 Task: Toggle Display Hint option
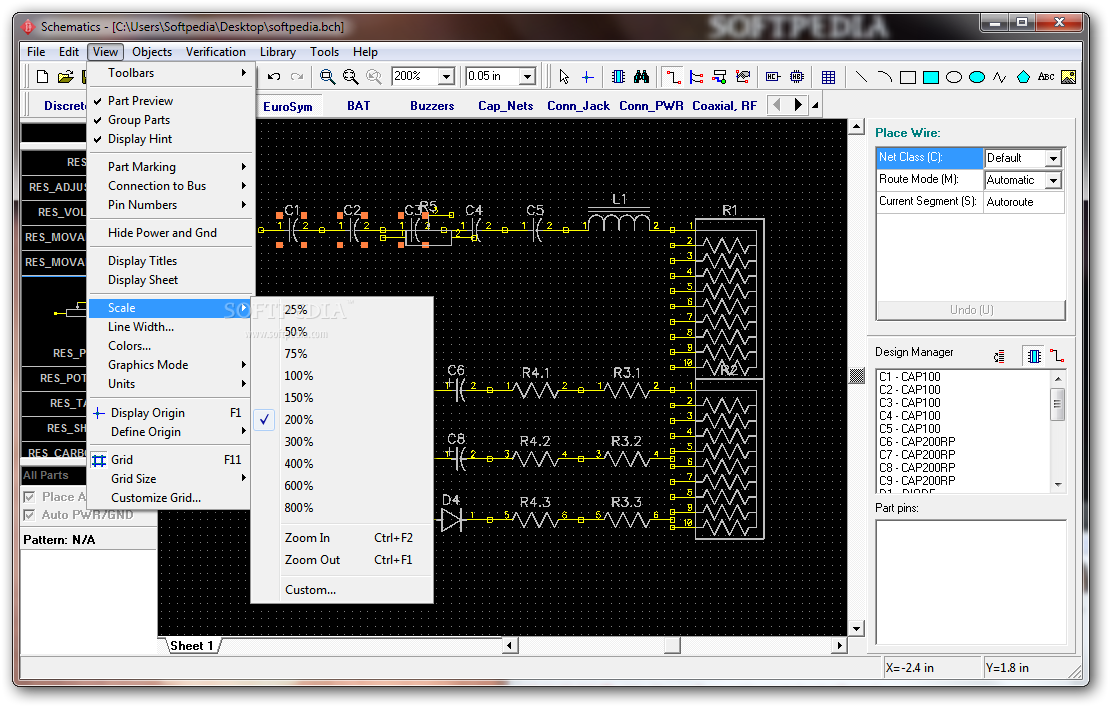click(170, 139)
